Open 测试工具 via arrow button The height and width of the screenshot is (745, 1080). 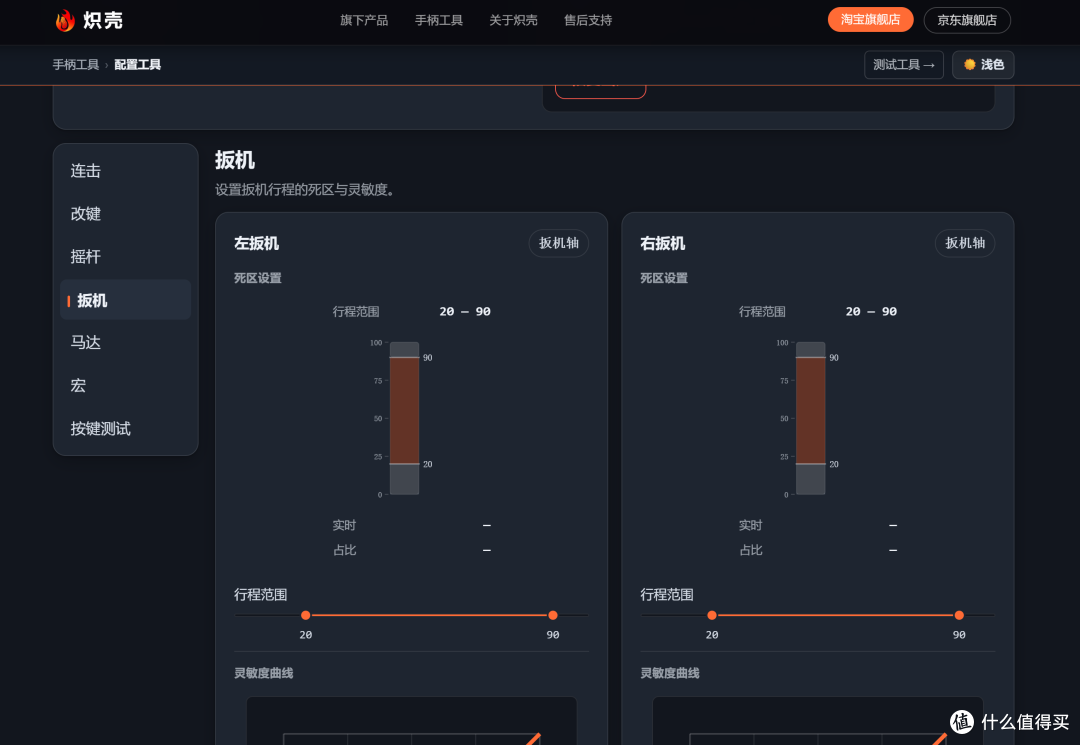pos(904,65)
